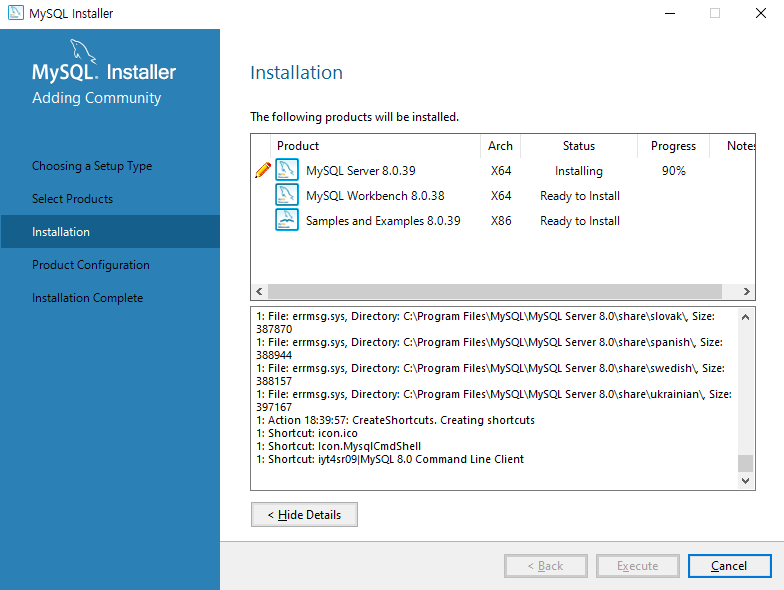
Task: Select the MySQL Server 8.0.39 row name
Action: click(360, 171)
